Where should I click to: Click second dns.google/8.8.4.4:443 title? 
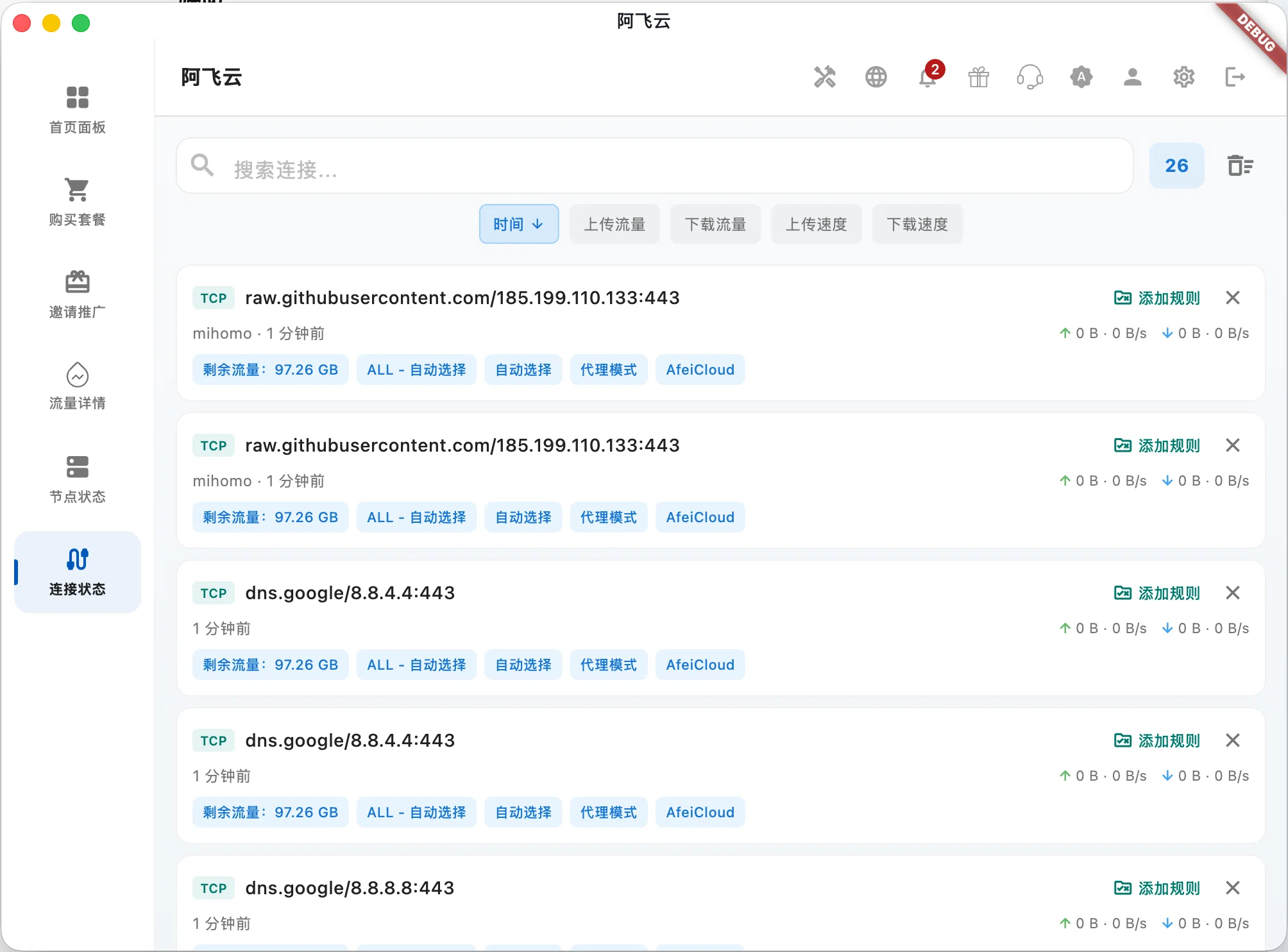tap(350, 740)
